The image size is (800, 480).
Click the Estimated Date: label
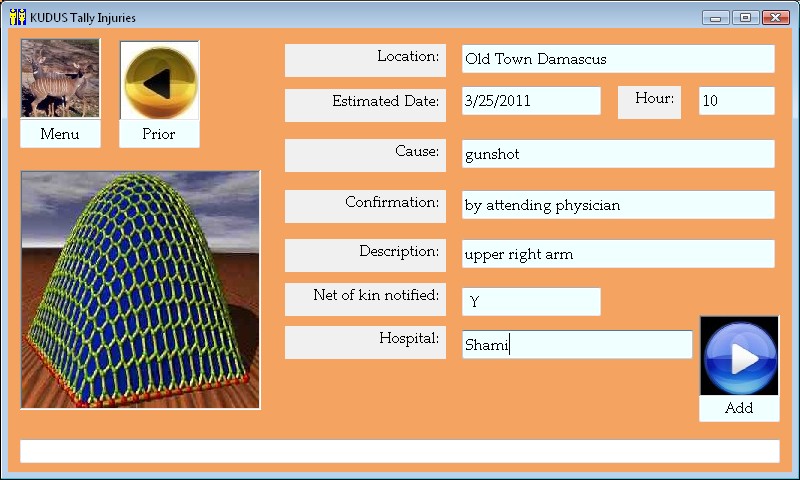point(365,105)
